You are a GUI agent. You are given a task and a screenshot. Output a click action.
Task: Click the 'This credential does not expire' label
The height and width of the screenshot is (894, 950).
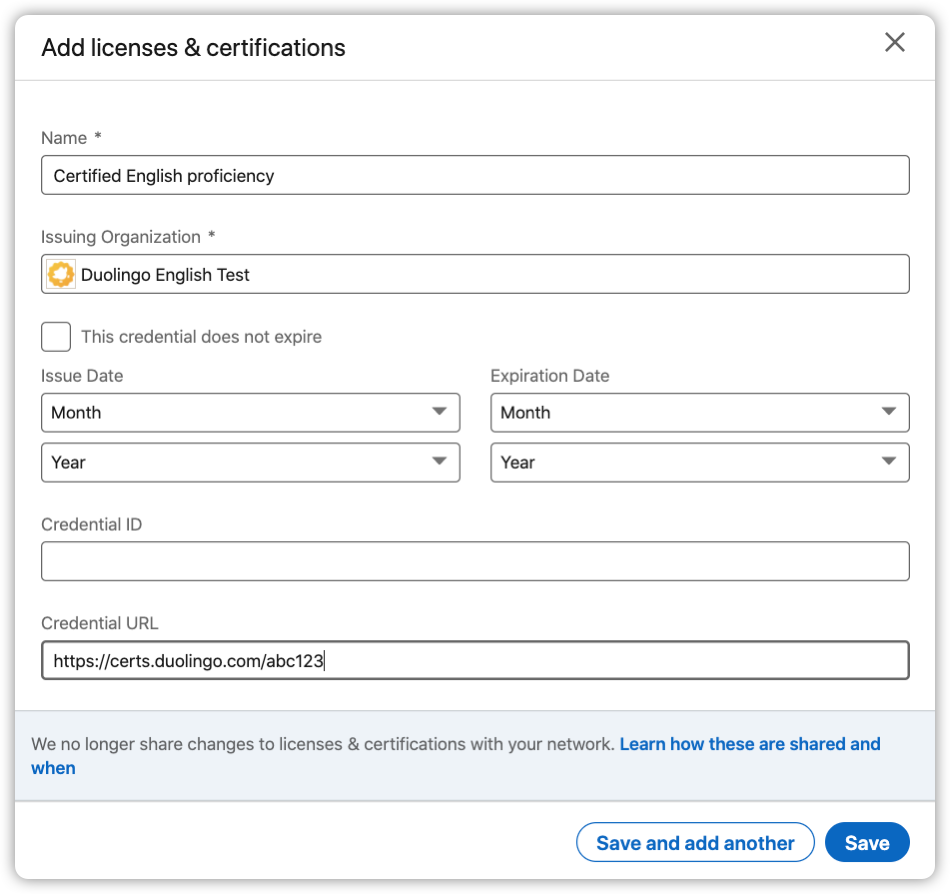(x=201, y=337)
